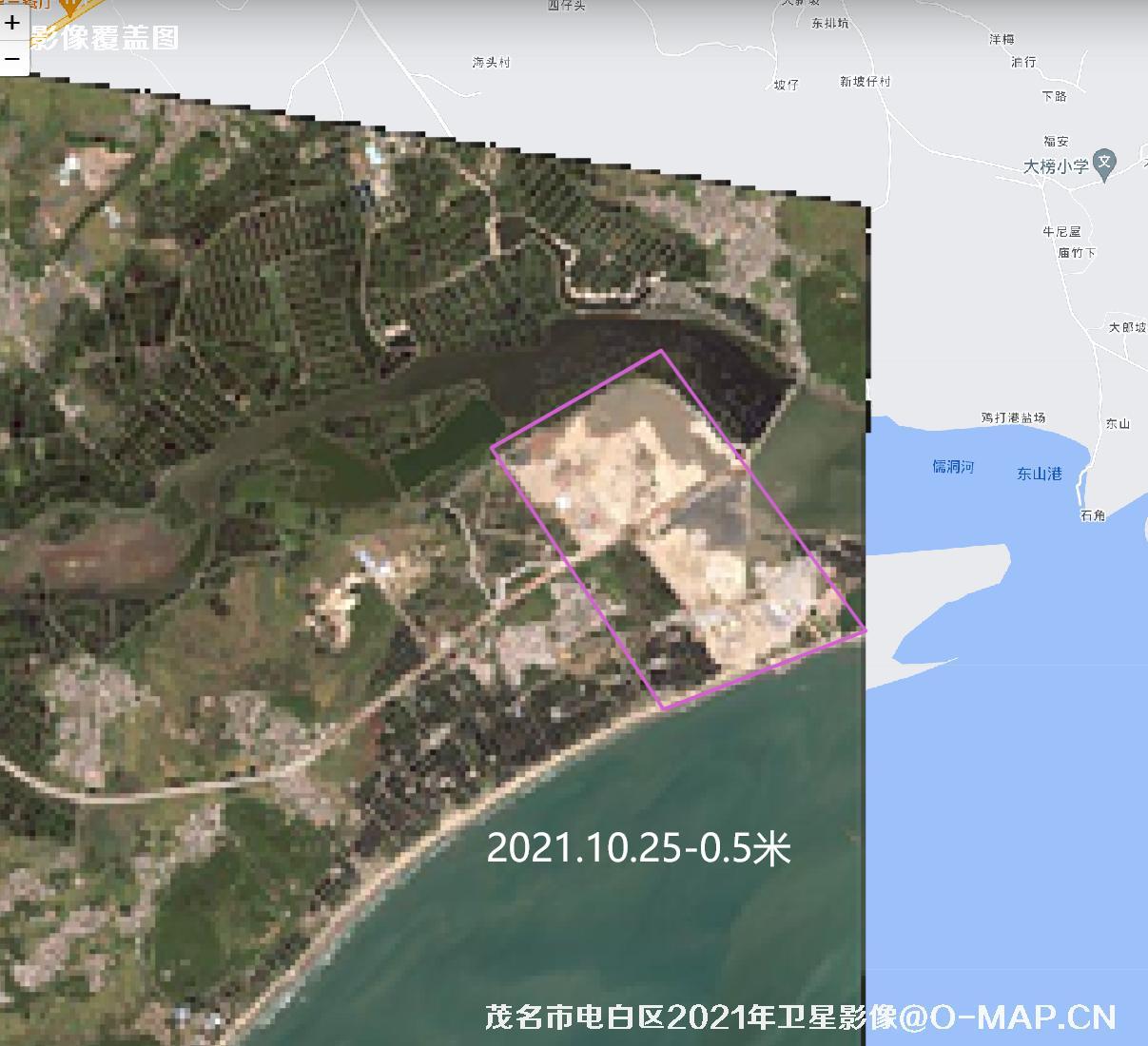Select the 东排坑 place label
Viewport: 1148px width, 1046px height.
[829, 23]
